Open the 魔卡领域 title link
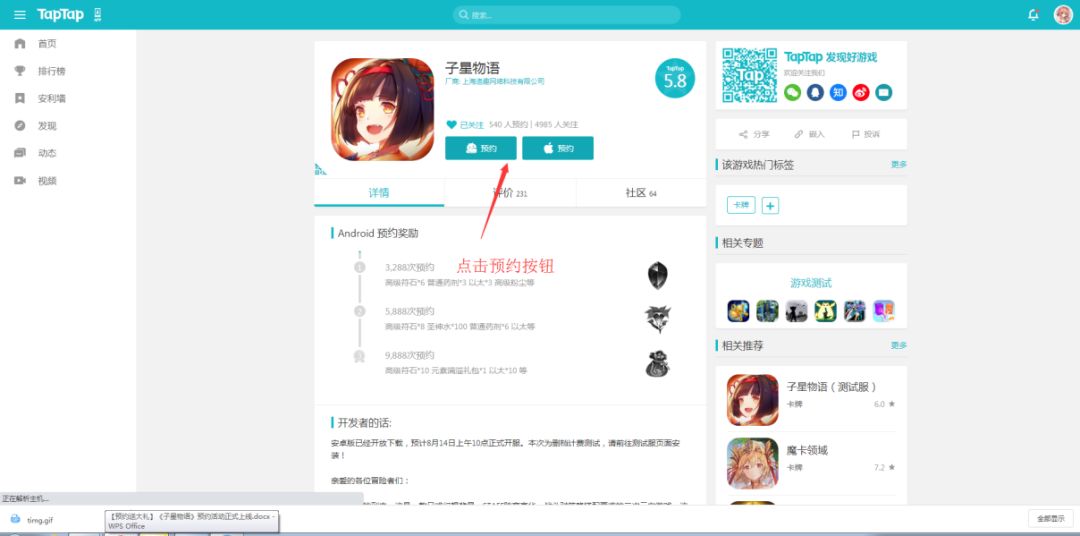The image size is (1080, 536). pyautogui.click(x=807, y=451)
